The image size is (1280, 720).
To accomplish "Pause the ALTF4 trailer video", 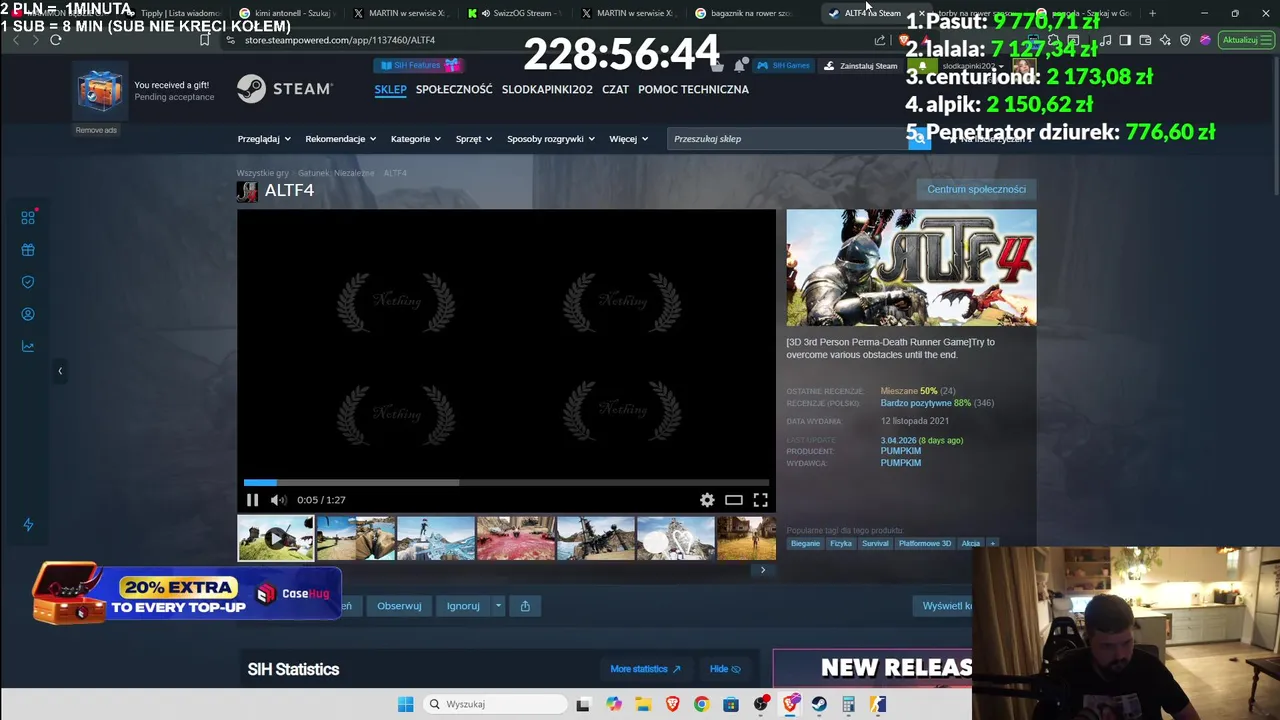I will click(x=252, y=500).
